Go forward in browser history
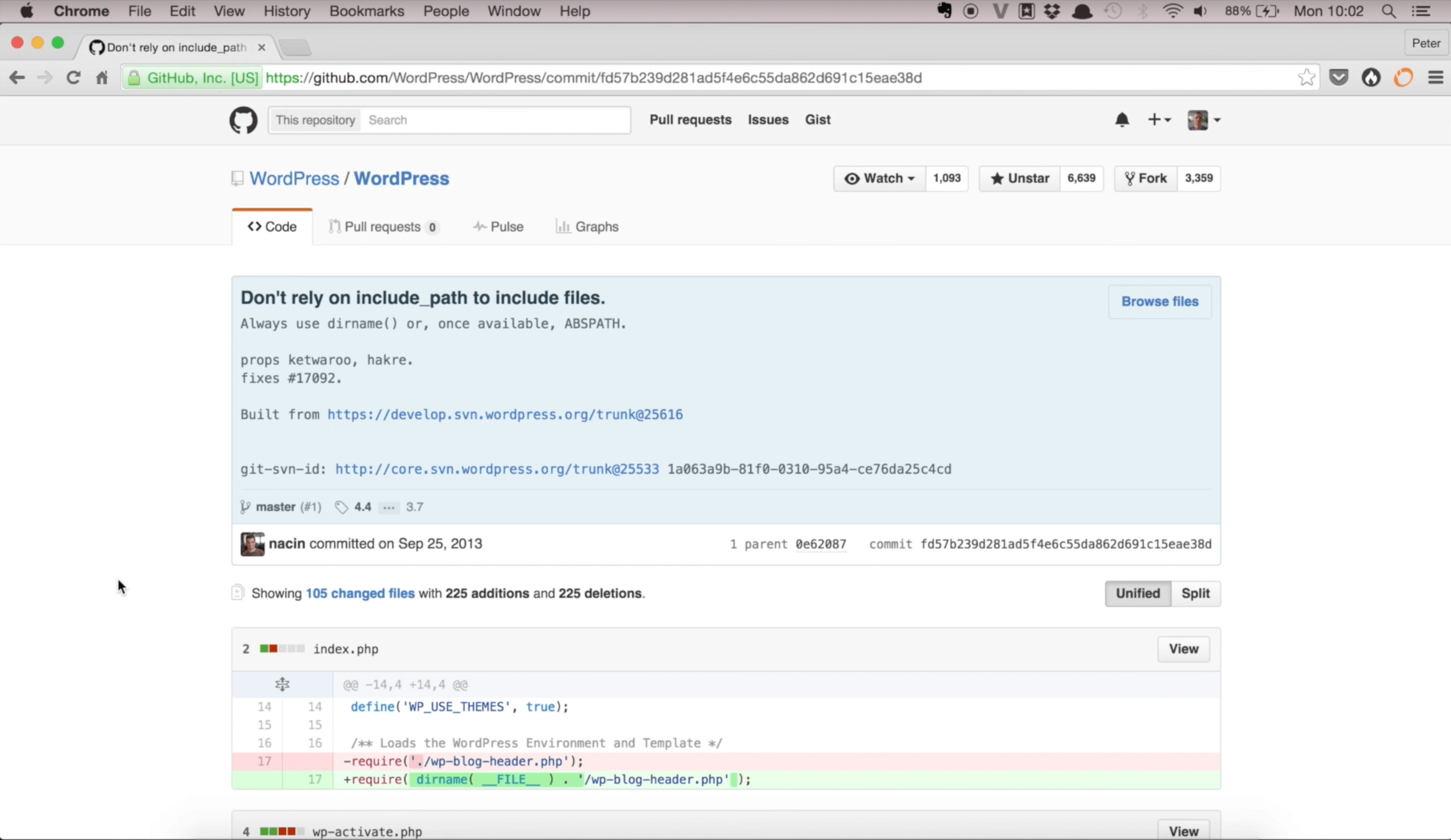The height and width of the screenshot is (840, 1451). (44, 78)
